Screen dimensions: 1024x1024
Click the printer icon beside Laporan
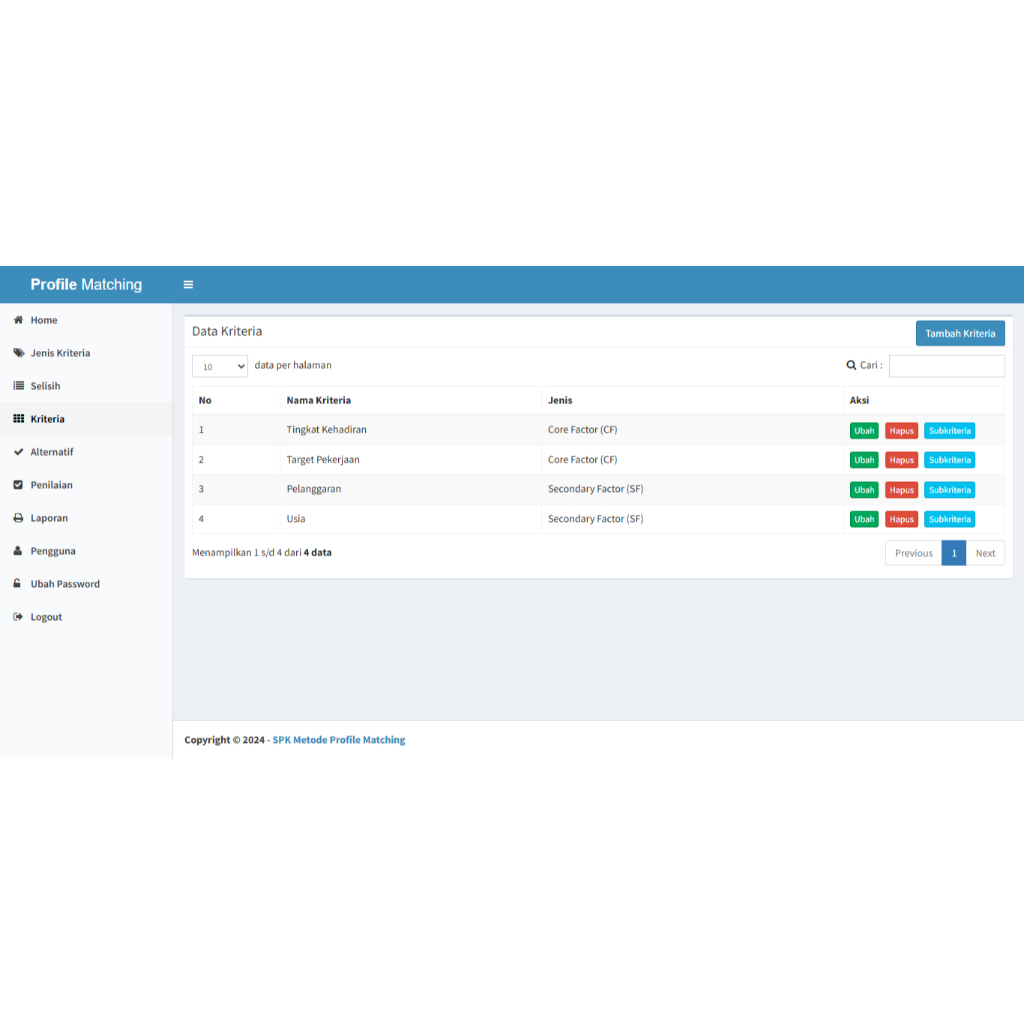pos(18,518)
